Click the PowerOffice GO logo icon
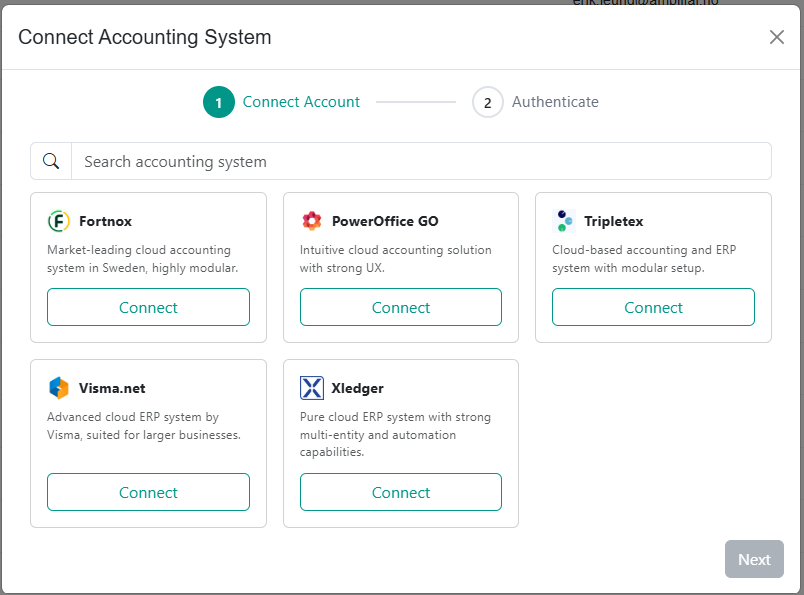Image resolution: width=804 pixels, height=595 pixels. [312, 221]
